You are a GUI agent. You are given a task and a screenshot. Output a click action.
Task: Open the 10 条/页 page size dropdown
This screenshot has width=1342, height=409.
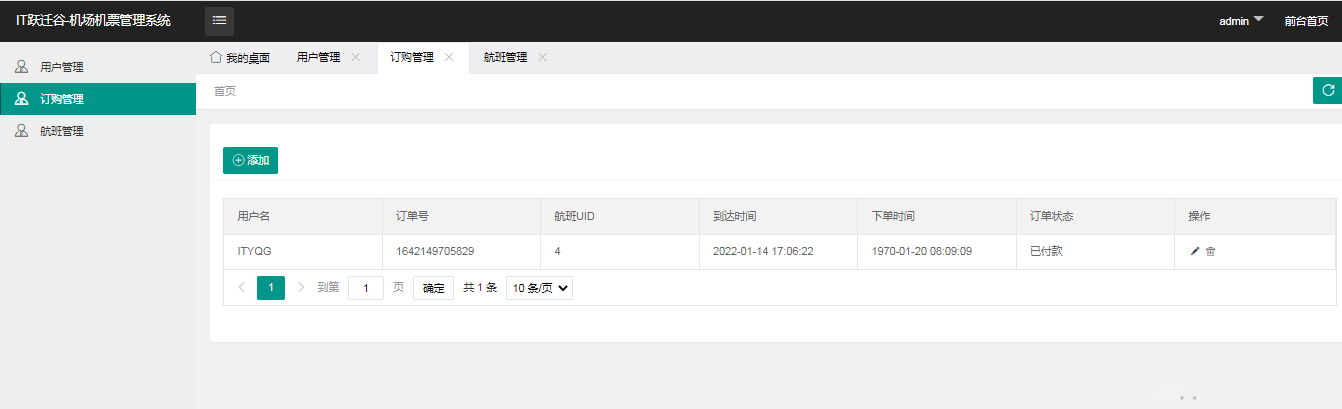pyautogui.click(x=539, y=288)
